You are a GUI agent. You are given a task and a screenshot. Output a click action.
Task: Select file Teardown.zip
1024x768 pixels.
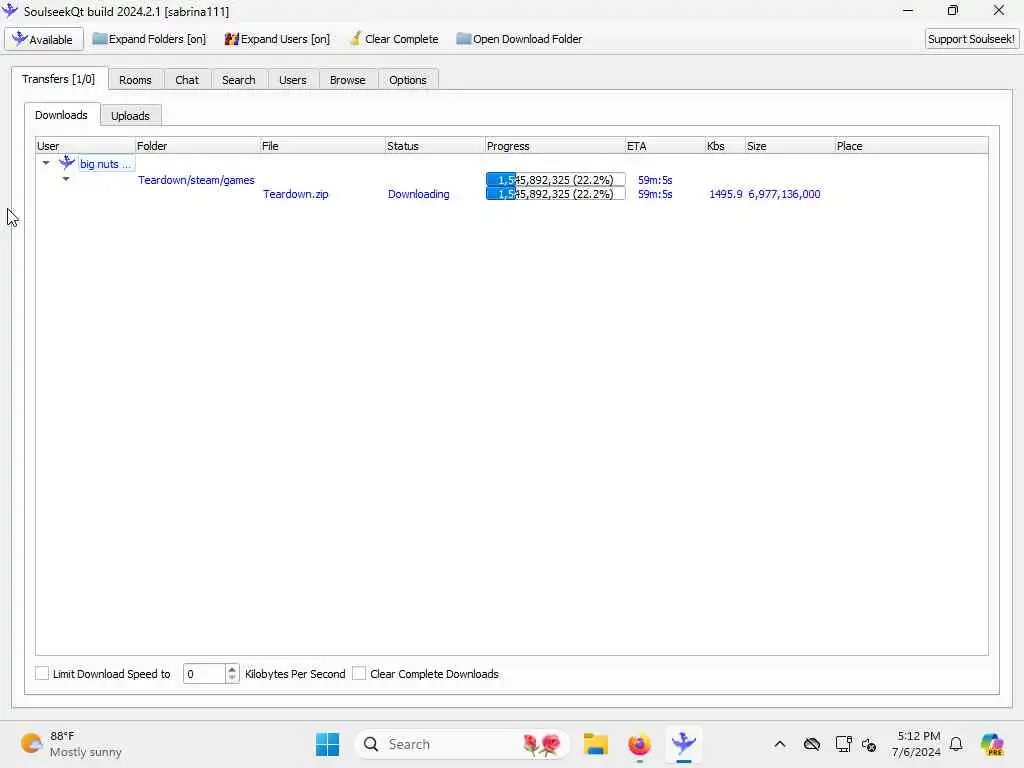point(295,194)
